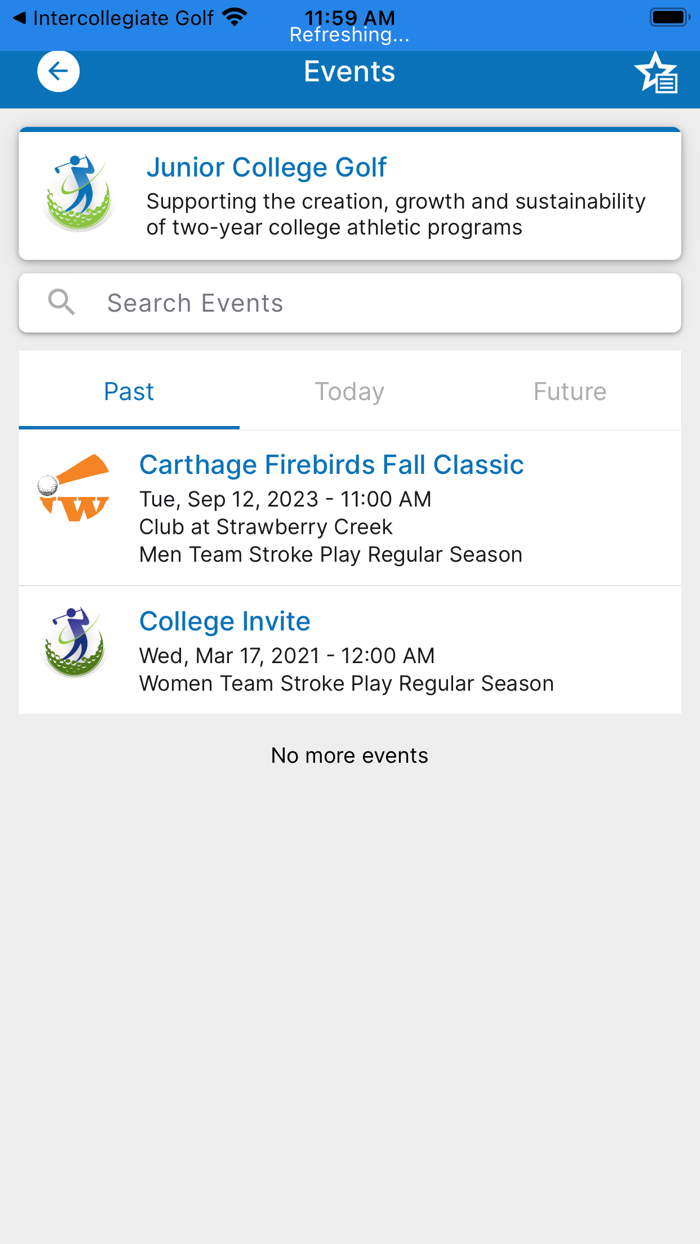The height and width of the screenshot is (1244, 700).
Task: Tap the Wi-Fi icon in the status bar
Action: click(234, 17)
